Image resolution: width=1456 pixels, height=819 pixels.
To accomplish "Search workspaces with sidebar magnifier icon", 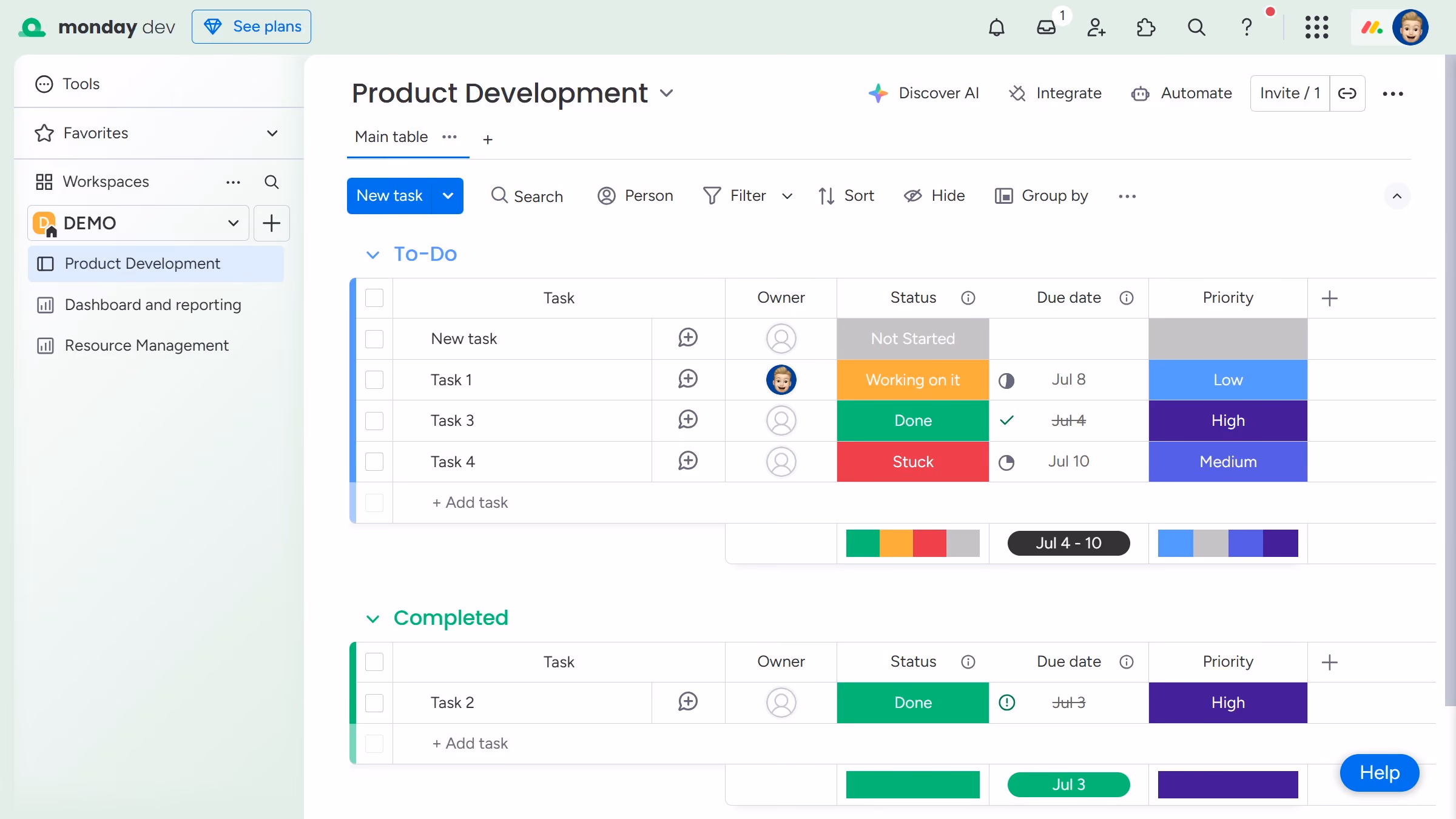I will [272, 182].
